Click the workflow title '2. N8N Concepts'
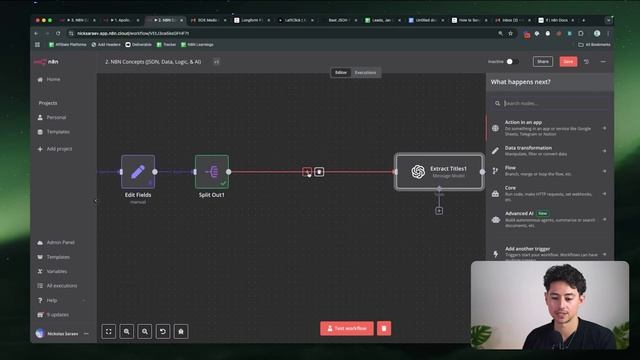The image size is (640, 360). (153, 62)
